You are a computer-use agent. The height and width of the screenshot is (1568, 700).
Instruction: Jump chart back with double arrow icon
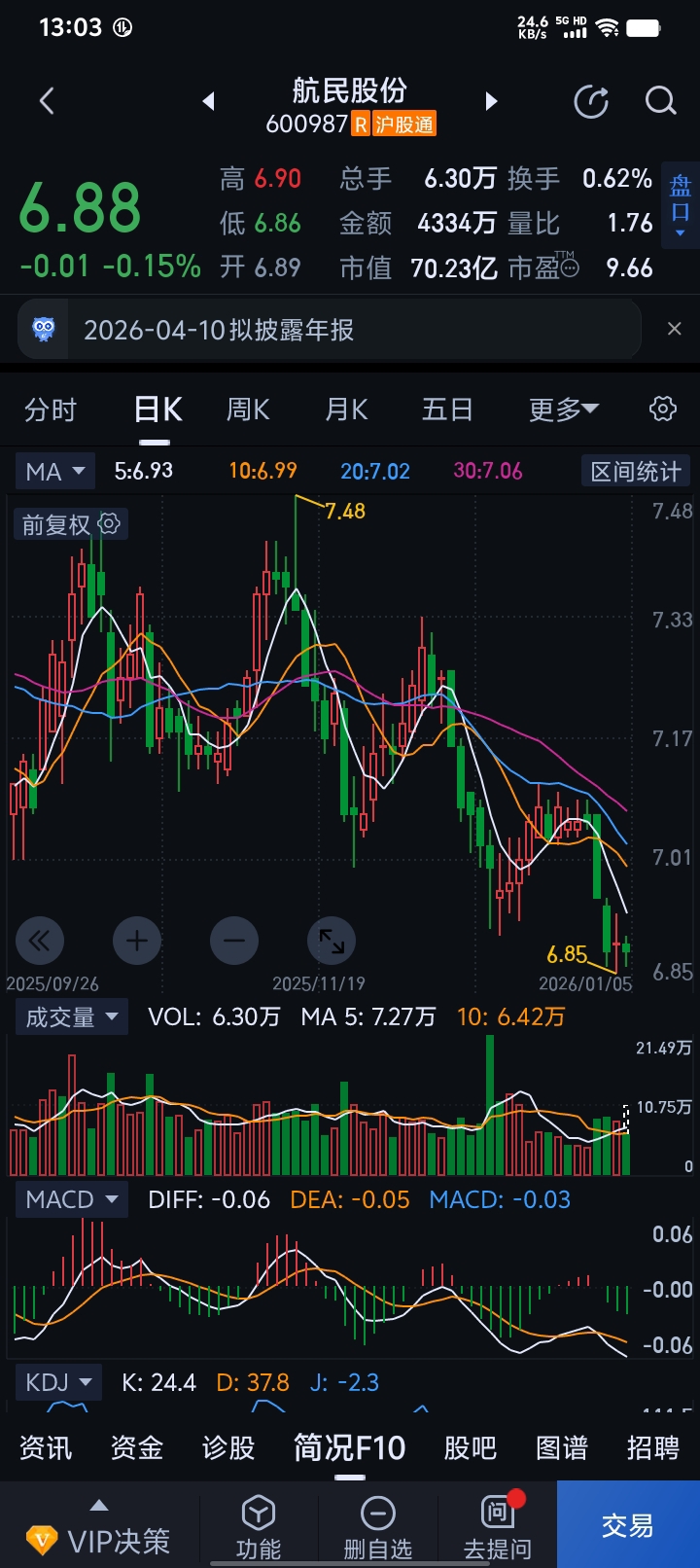pos(40,941)
